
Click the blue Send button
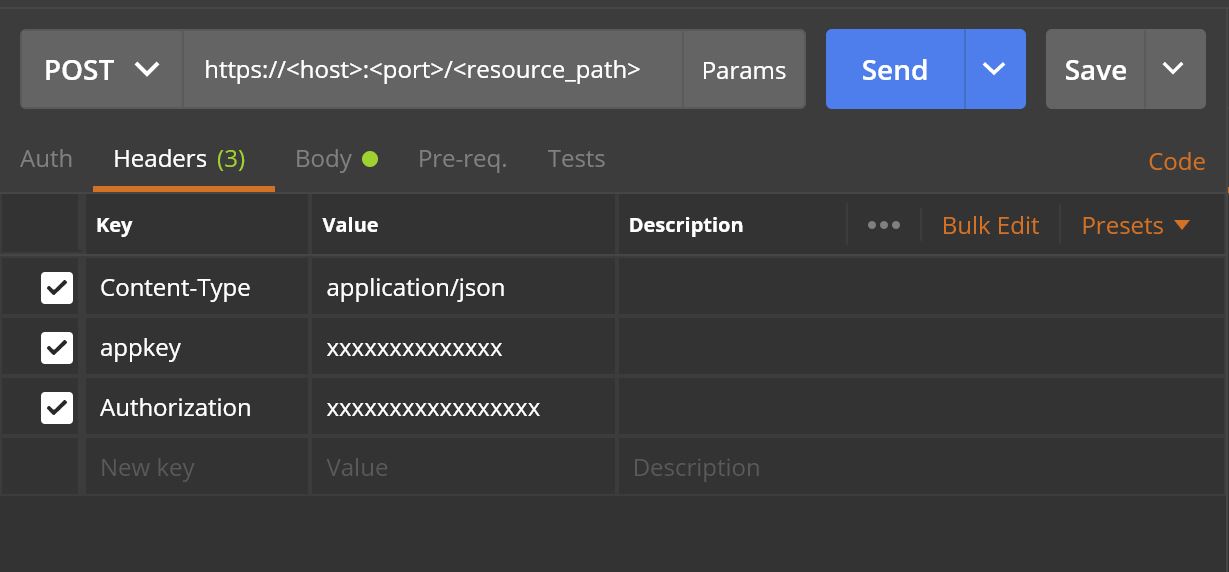[894, 69]
